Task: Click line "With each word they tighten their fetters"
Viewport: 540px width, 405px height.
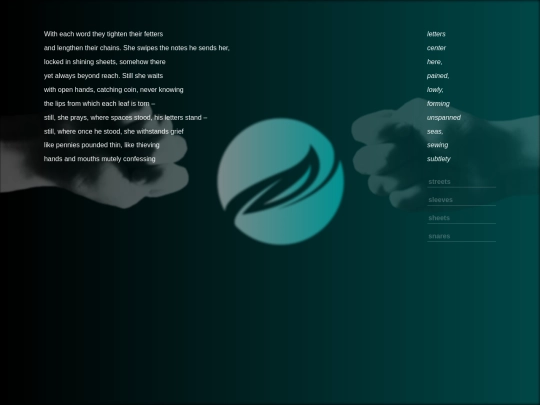Action: [x=103, y=34]
